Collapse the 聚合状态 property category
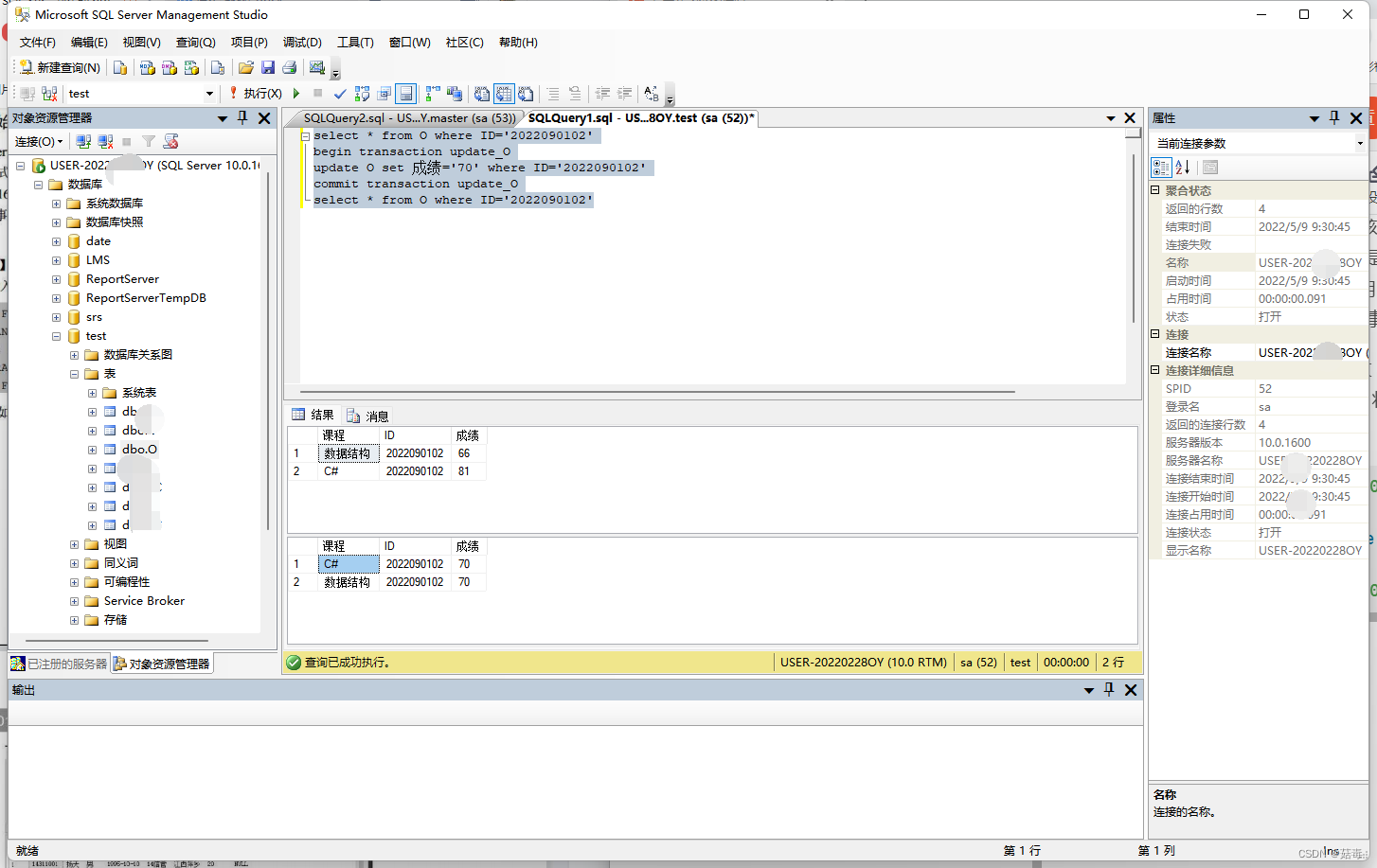 (x=1155, y=190)
